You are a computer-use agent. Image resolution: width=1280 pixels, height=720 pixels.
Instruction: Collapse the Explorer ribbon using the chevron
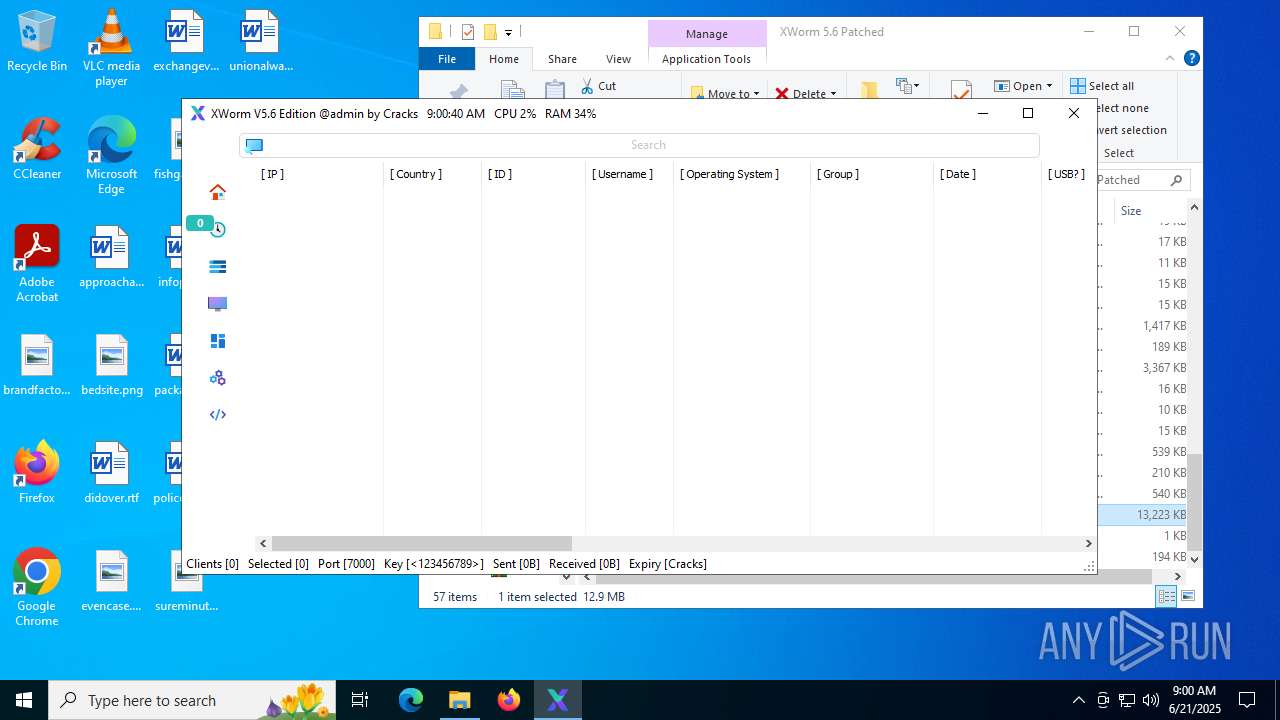click(x=1168, y=59)
